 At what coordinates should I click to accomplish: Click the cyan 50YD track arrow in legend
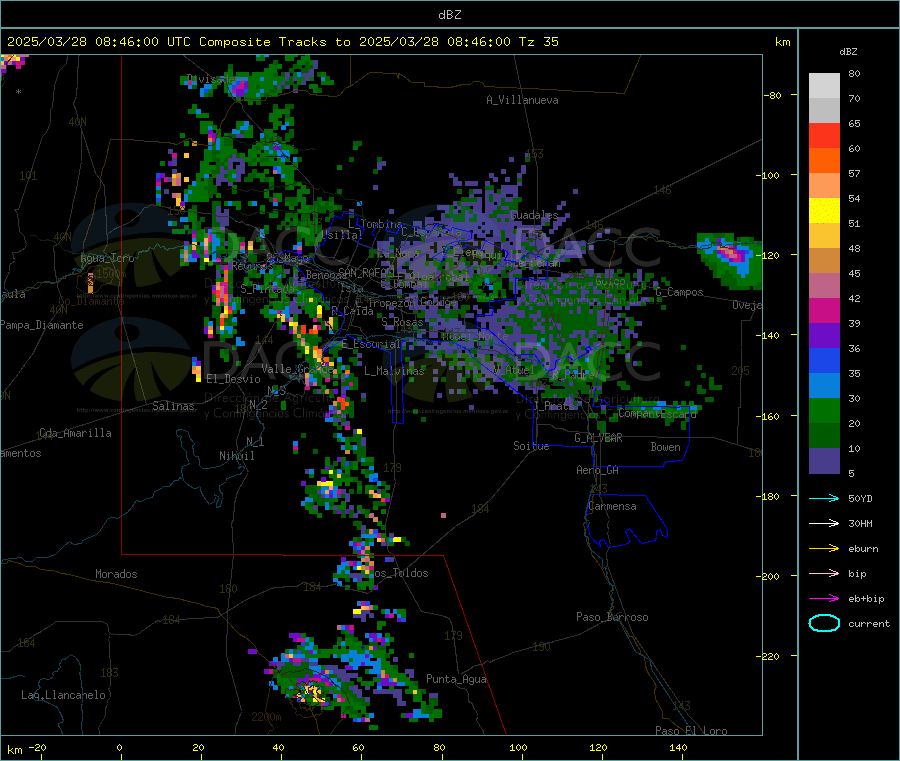[x=824, y=498]
